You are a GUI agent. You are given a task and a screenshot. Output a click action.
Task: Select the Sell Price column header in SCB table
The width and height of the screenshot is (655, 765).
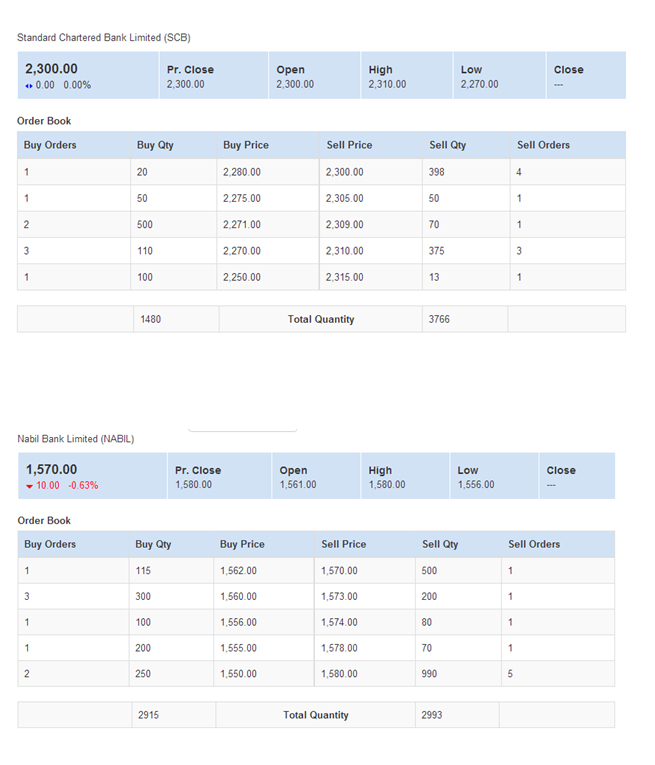[349, 145]
